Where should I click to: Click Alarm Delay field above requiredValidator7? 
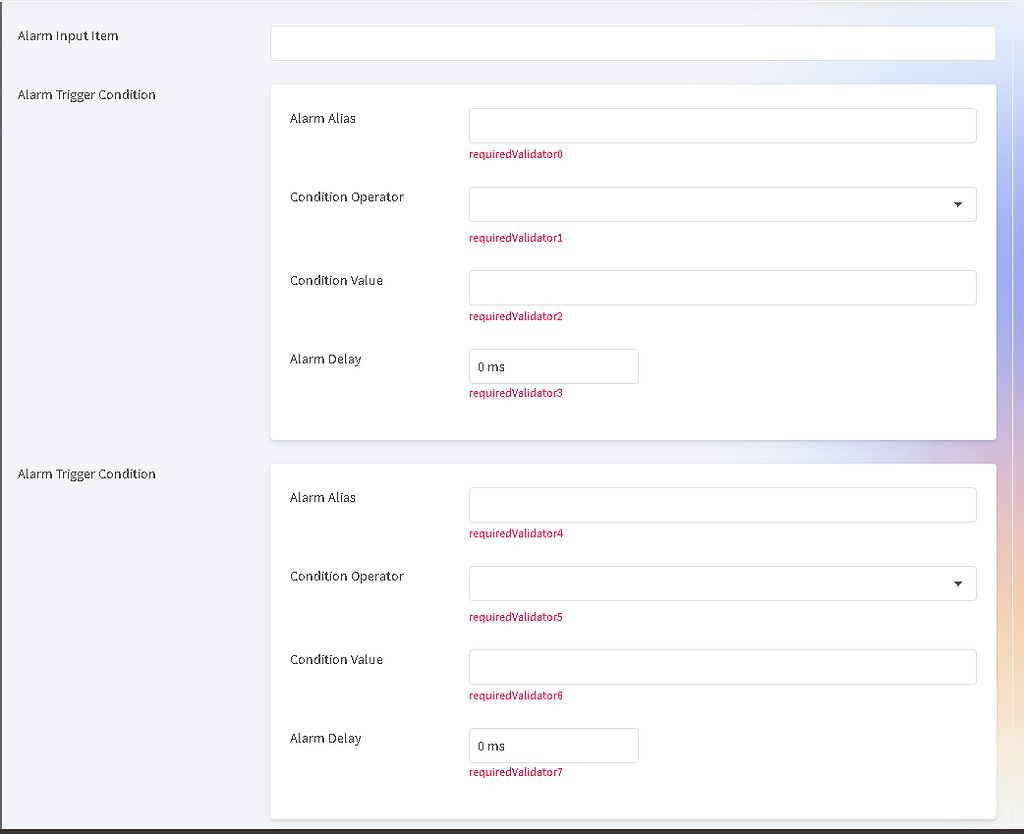click(x=553, y=745)
